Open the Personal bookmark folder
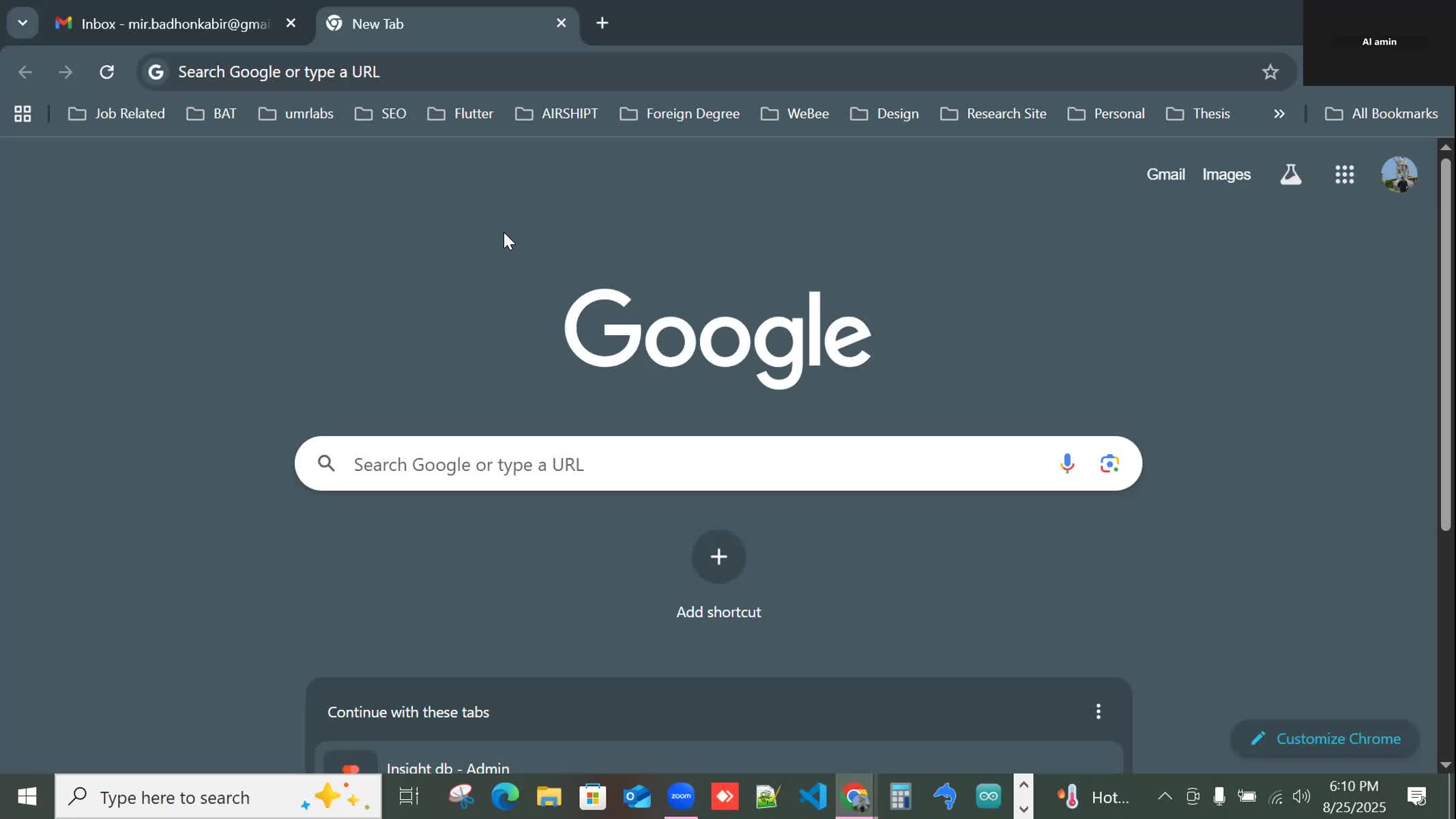The image size is (1456, 819). tap(1107, 113)
